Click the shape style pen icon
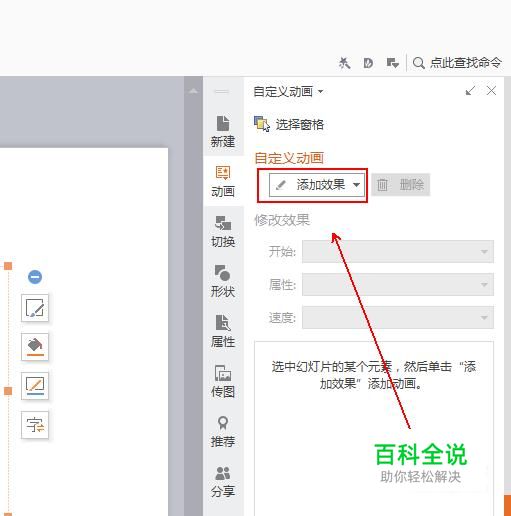 click(35, 308)
